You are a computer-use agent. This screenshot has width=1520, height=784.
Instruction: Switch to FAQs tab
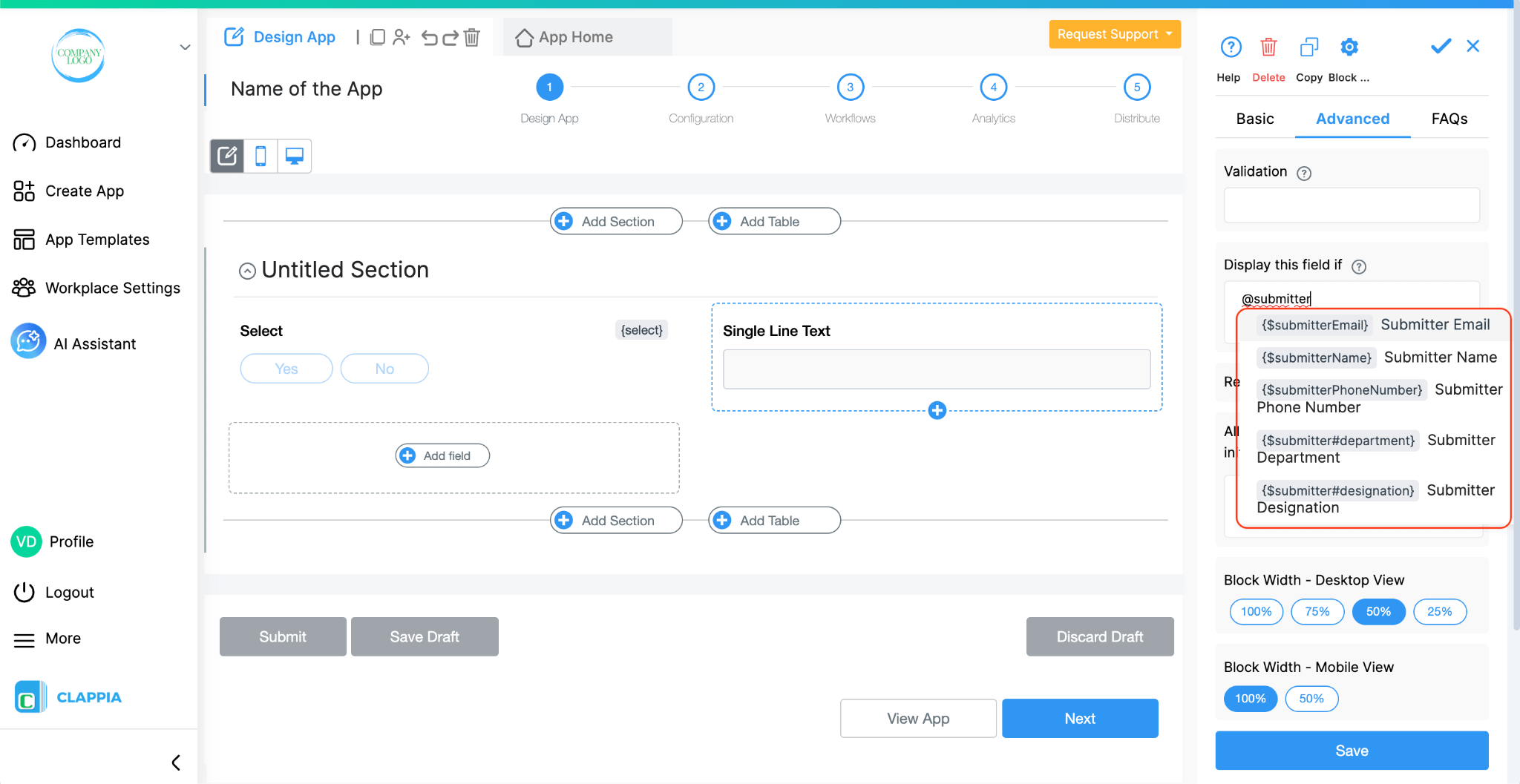pyautogui.click(x=1449, y=119)
